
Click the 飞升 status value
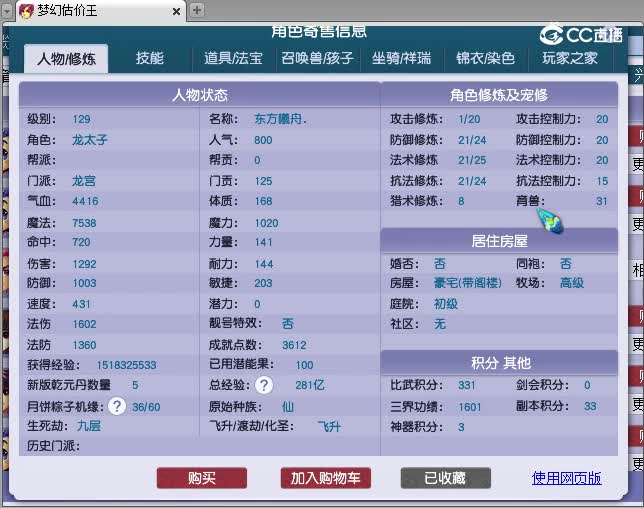click(329, 426)
